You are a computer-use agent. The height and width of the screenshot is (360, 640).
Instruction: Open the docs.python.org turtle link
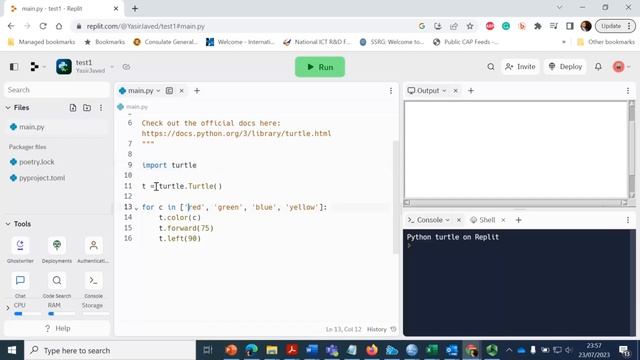coord(236,133)
